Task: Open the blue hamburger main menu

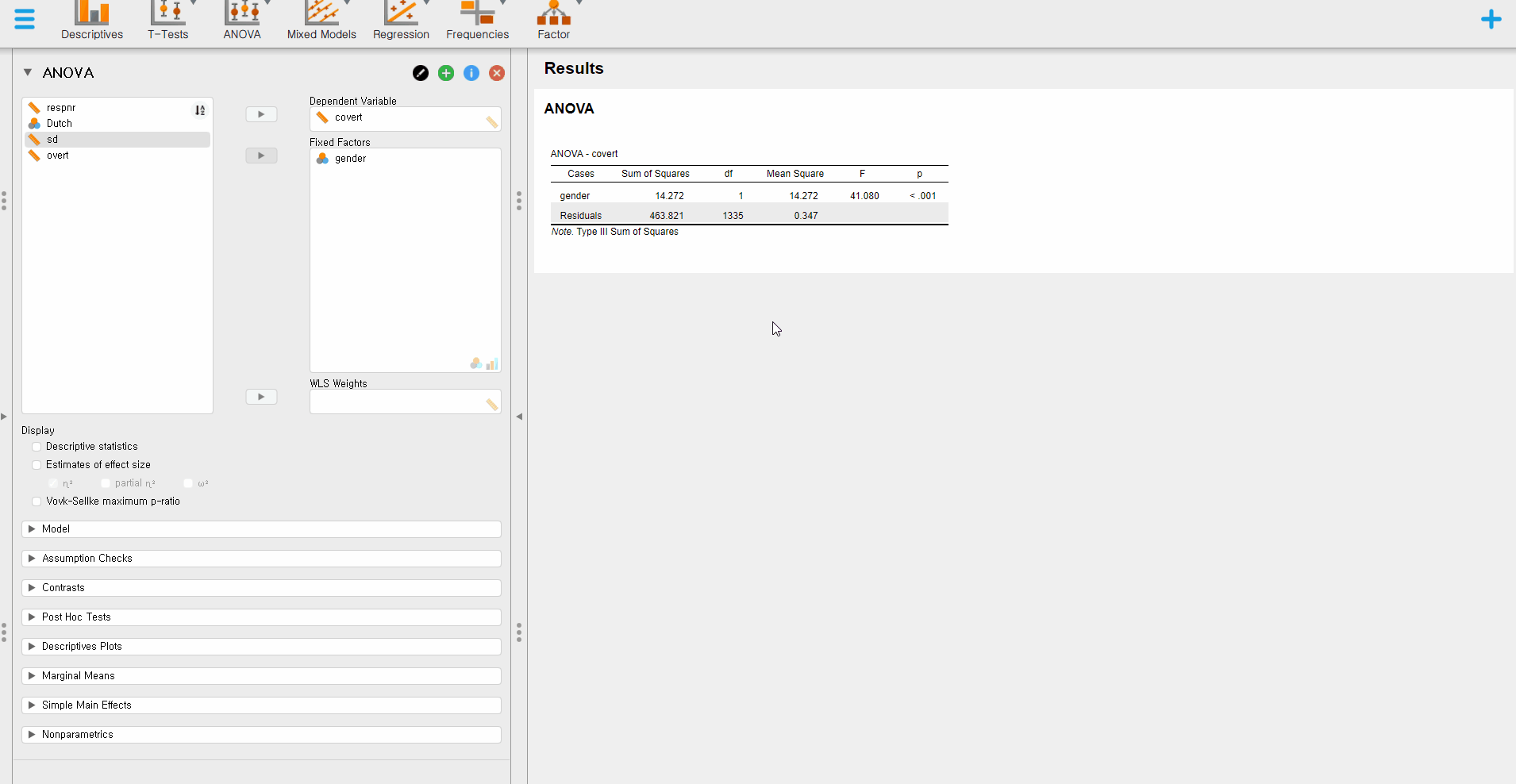Action: click(x=25, y=19)
